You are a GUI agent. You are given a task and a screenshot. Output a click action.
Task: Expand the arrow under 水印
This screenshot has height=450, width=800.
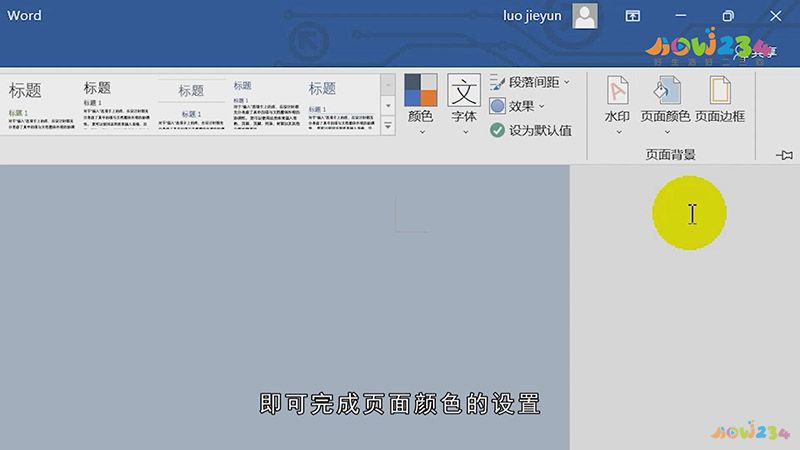click(x=618, y=132)
